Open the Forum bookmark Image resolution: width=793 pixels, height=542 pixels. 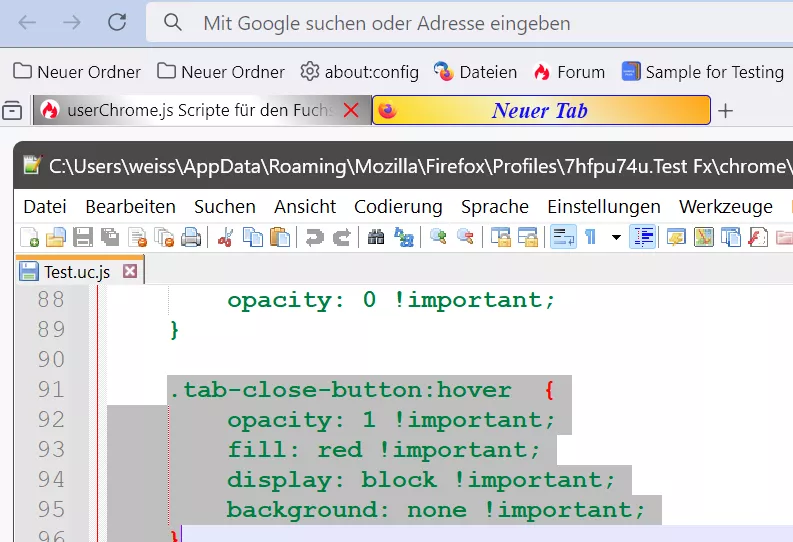(569, 72)
